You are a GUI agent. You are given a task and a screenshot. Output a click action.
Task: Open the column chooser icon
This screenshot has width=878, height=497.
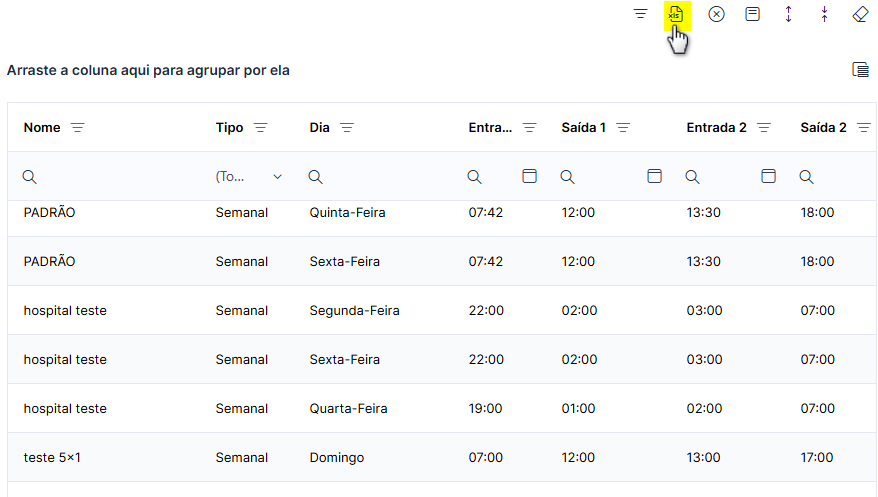tap(861, 70)
